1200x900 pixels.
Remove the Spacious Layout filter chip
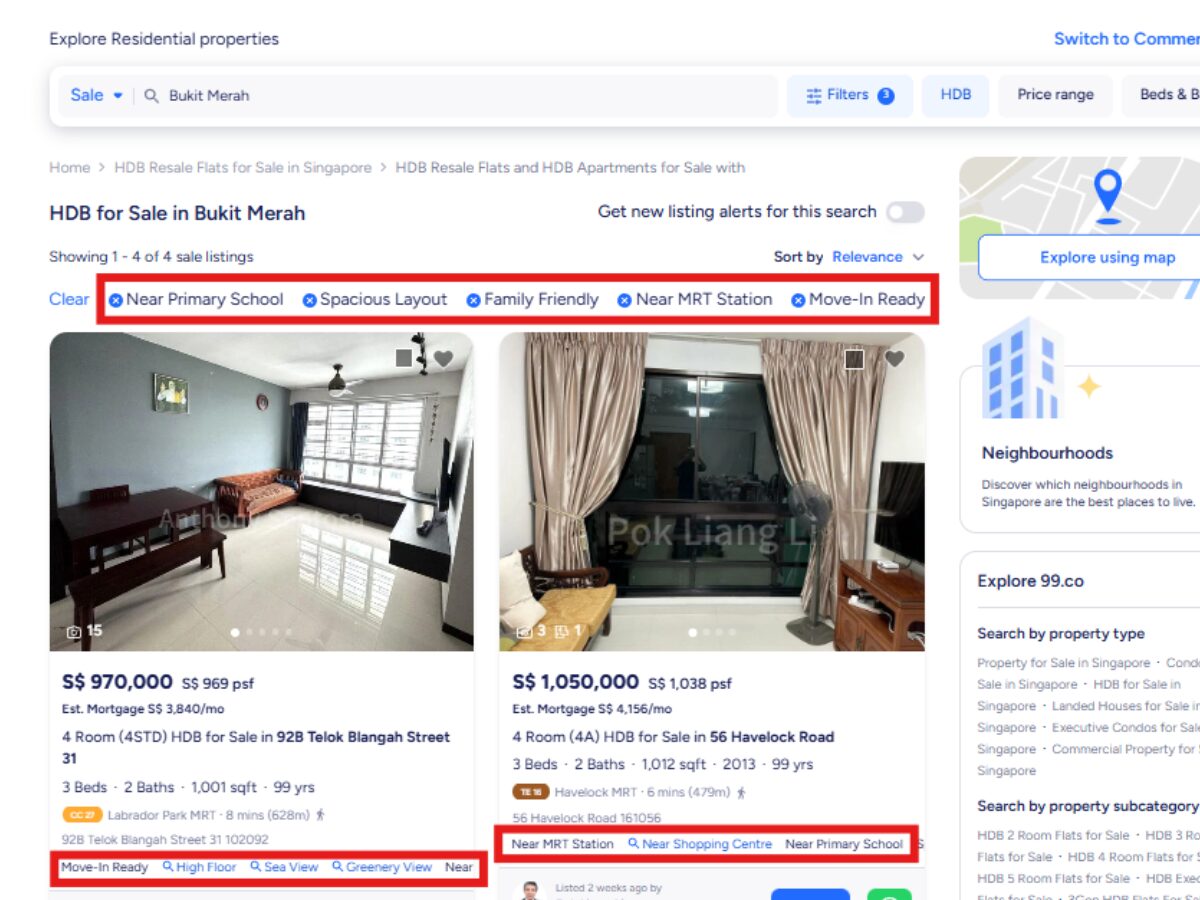click(309, 300)
